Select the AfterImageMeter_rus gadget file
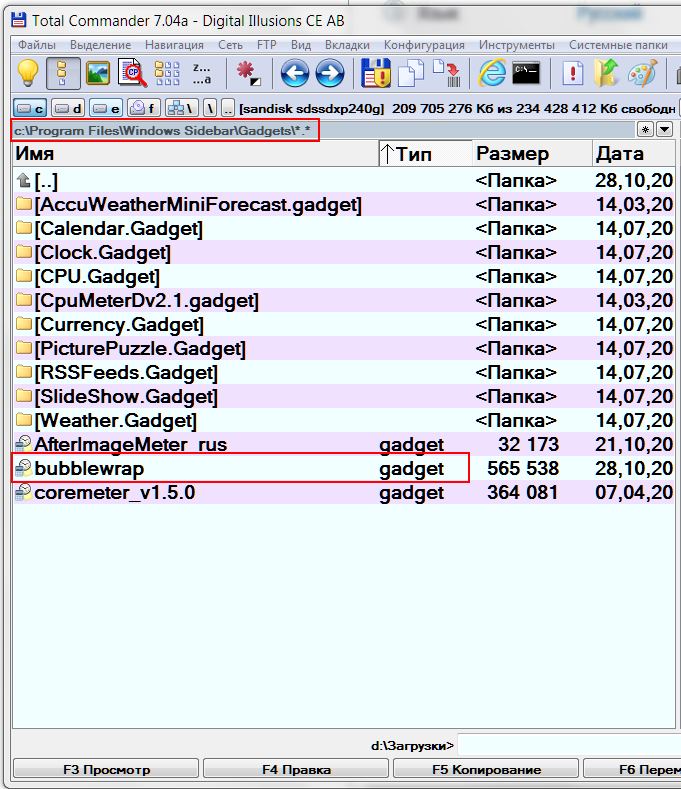This screenshot has height=789, width=681. 343,444
